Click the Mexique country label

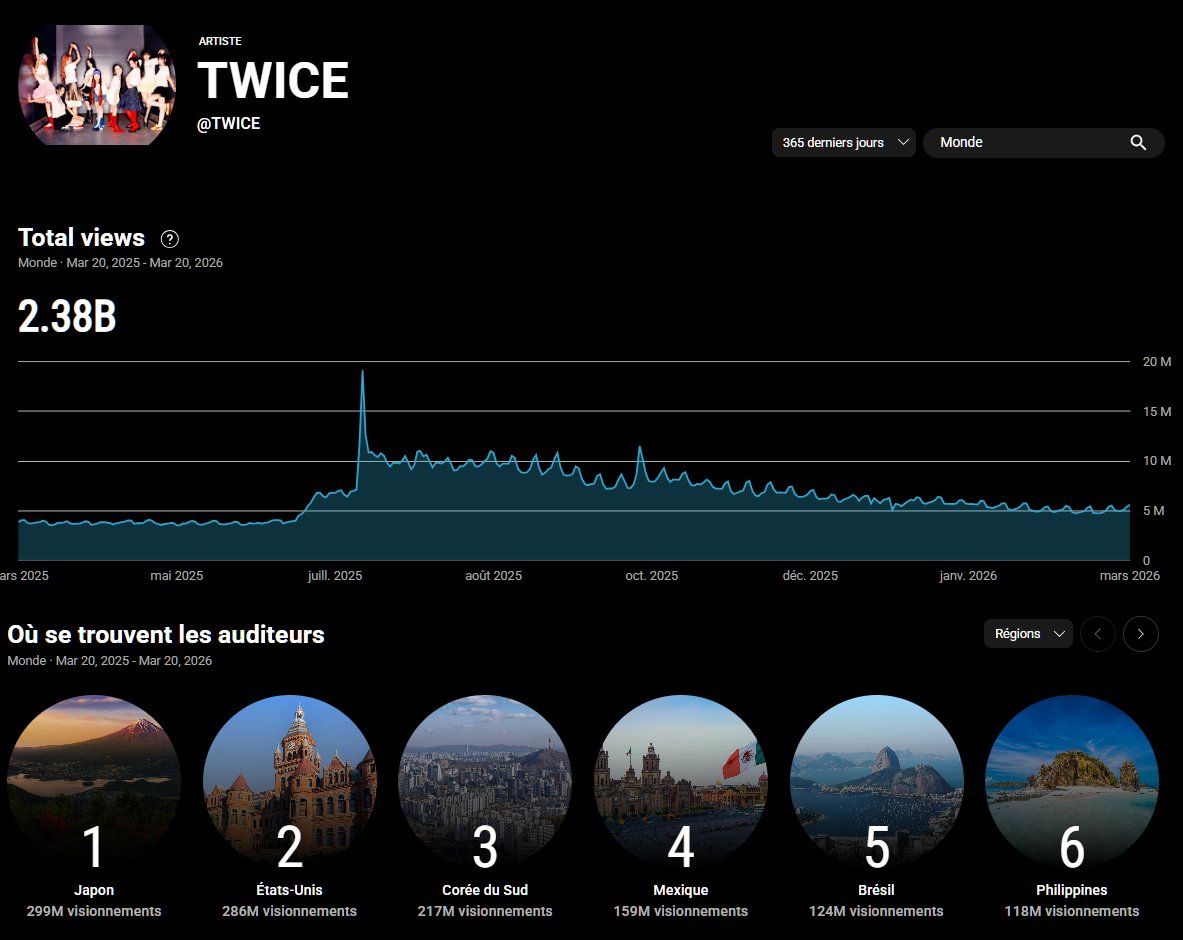(x=681, y=890)
